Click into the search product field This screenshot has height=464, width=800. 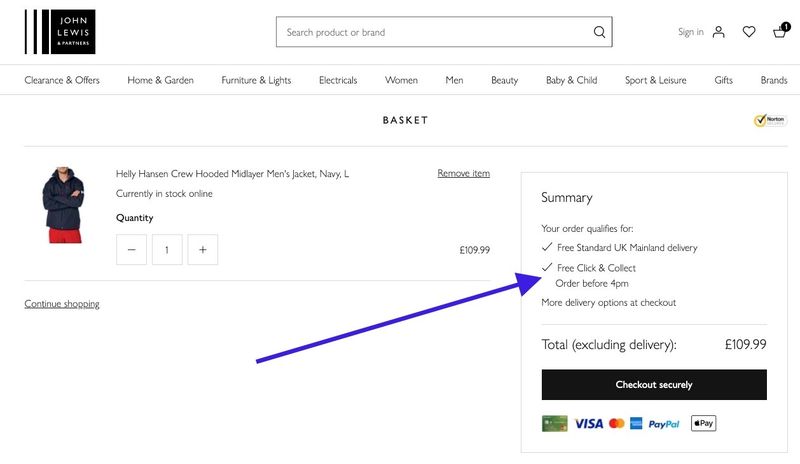click(x=434, y=32)
